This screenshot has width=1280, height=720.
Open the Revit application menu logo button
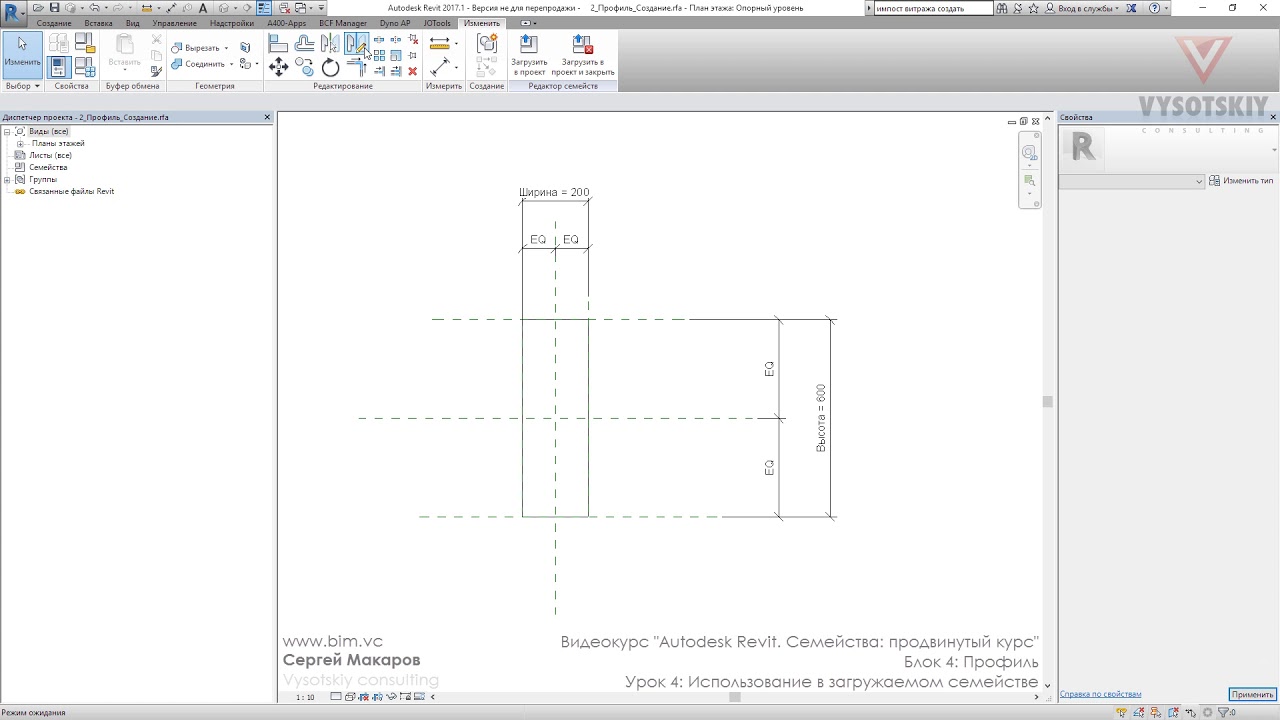13,12
